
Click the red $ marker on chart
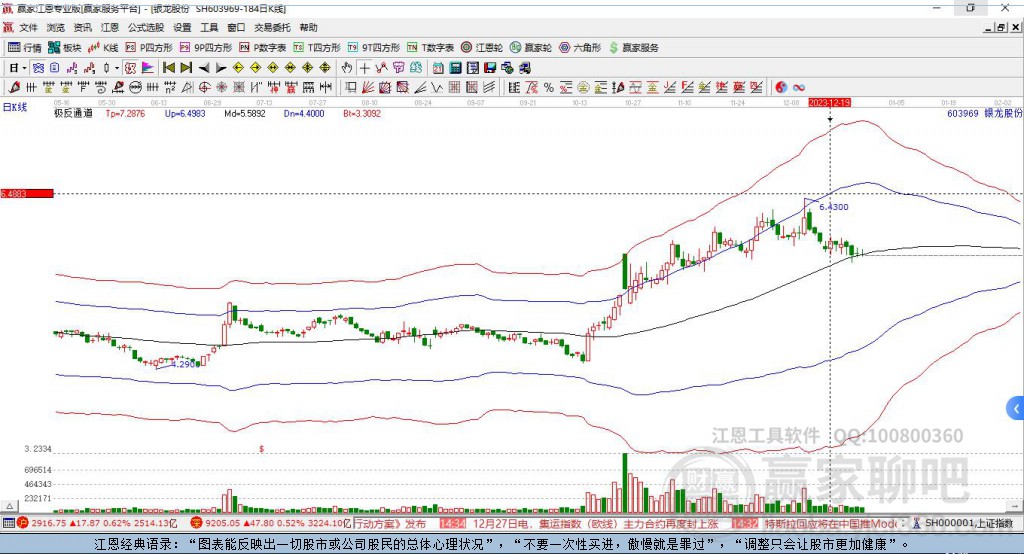261,449
